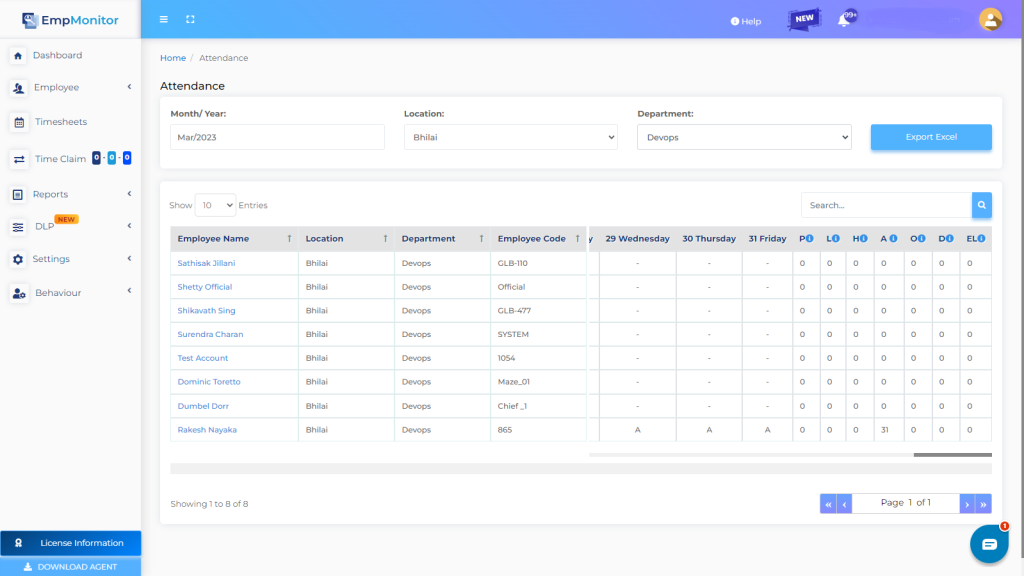Click the info icon next to P column
Screen dimensions: 1024x576
(810, 238)
